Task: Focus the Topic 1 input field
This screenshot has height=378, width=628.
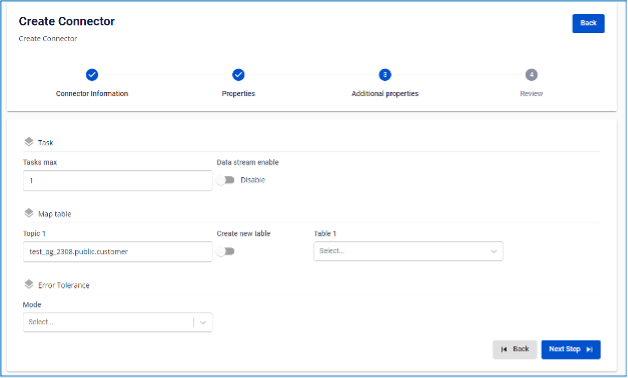Action: click(x=118, y=251)
